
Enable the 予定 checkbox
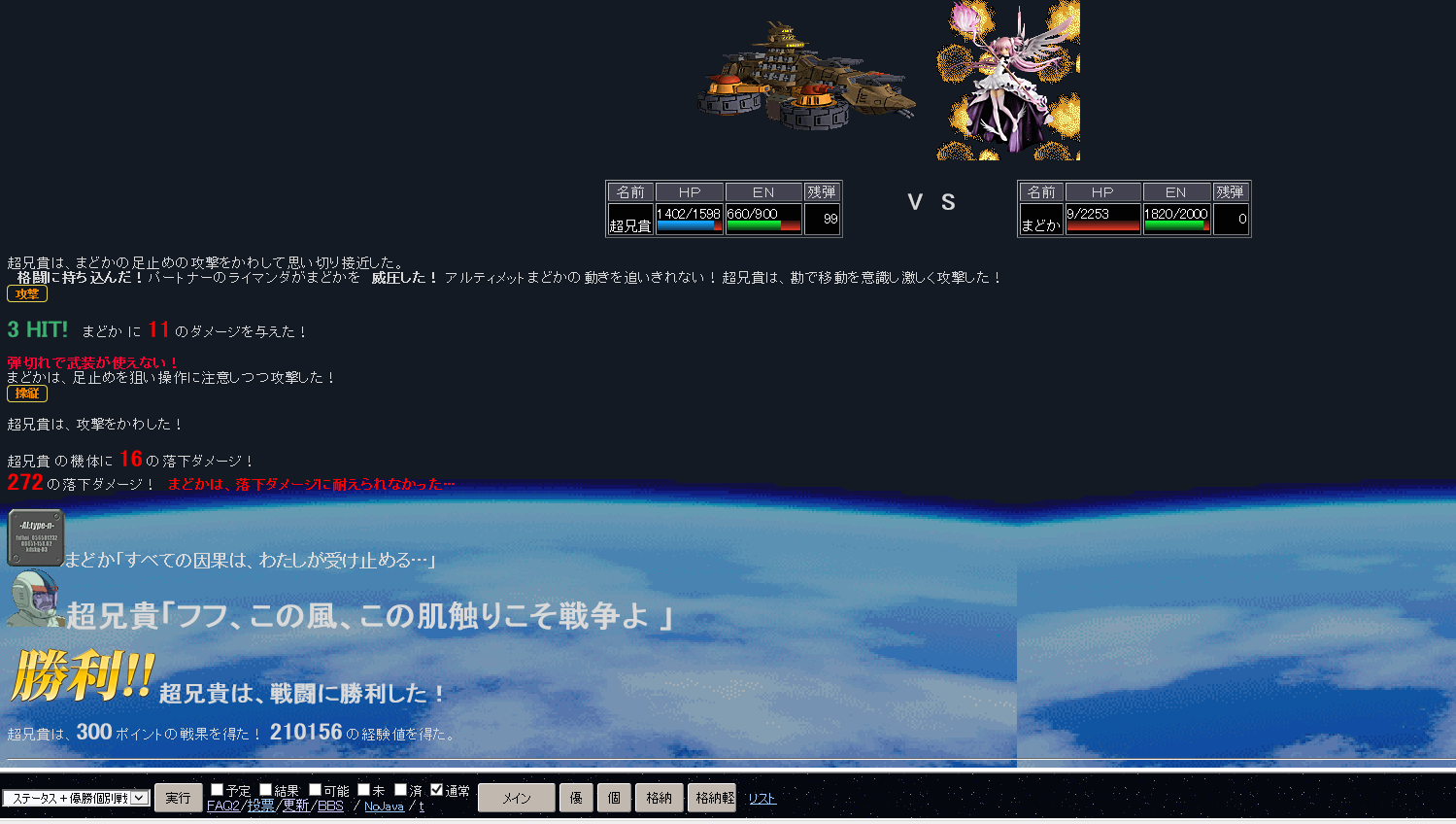click(218, 790)
